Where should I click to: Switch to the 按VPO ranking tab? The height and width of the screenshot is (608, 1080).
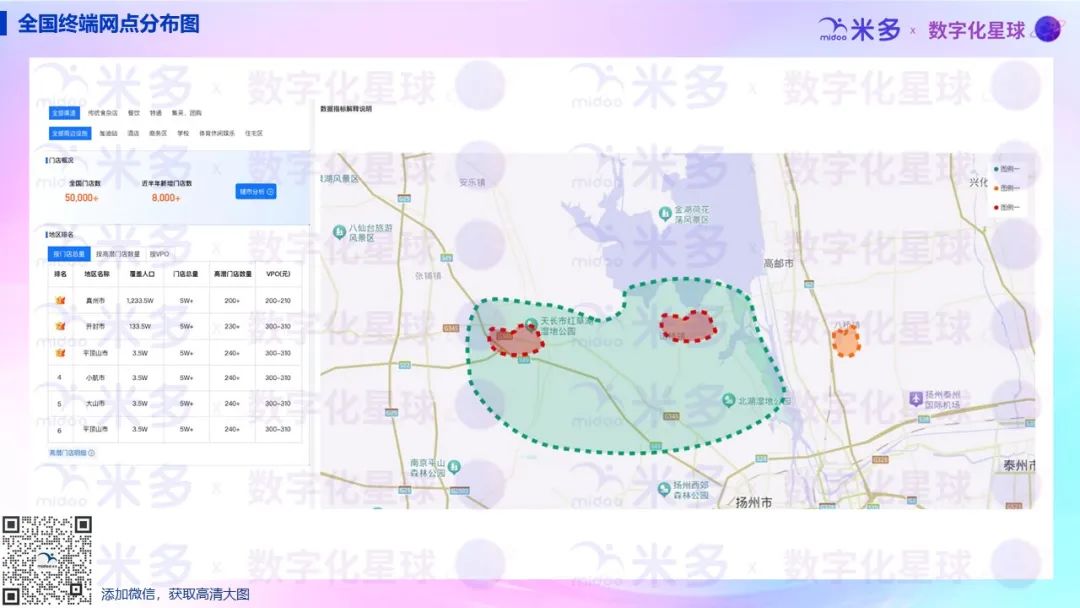(159, 254)
